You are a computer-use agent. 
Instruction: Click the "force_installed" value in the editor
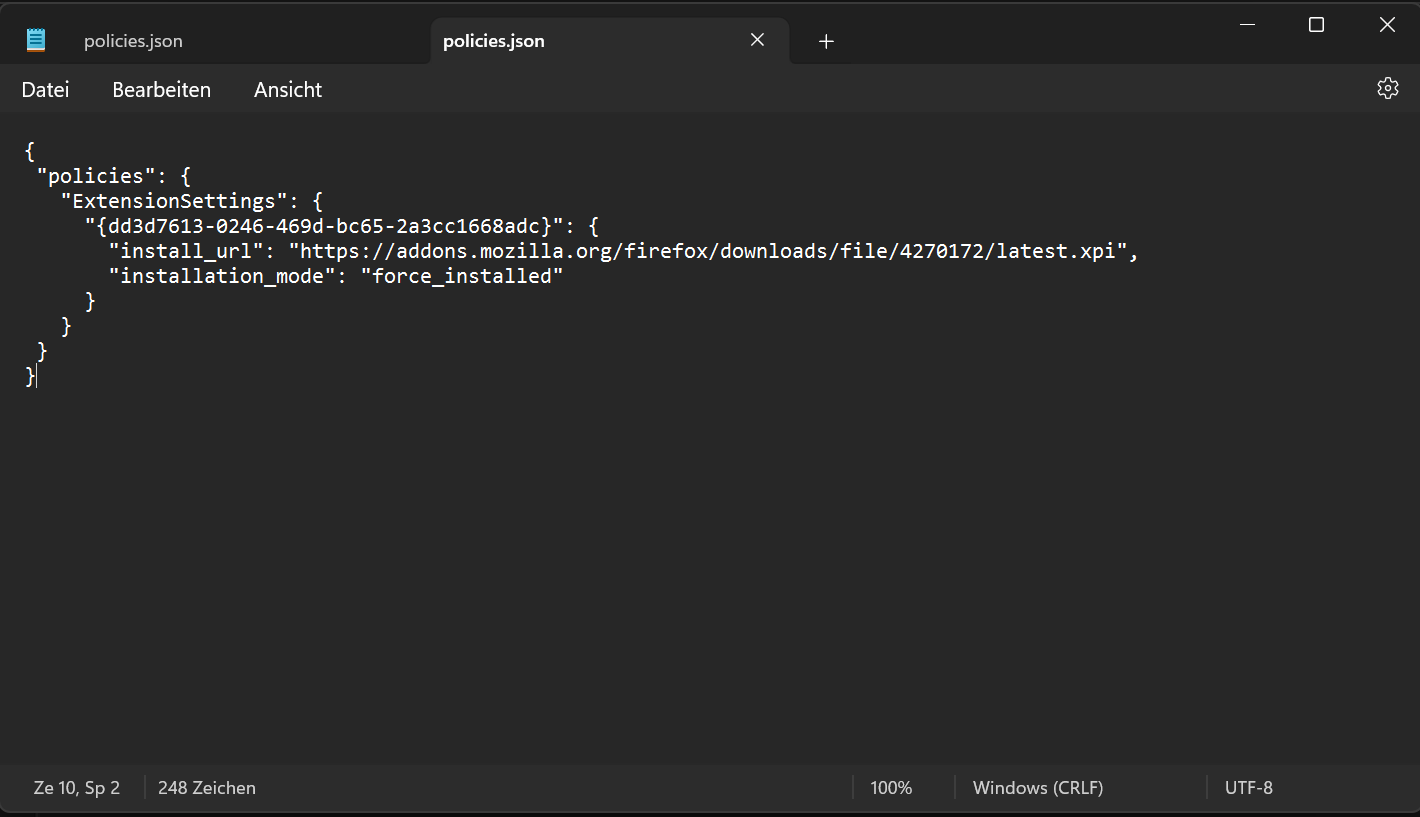click(x=462, y=276)
